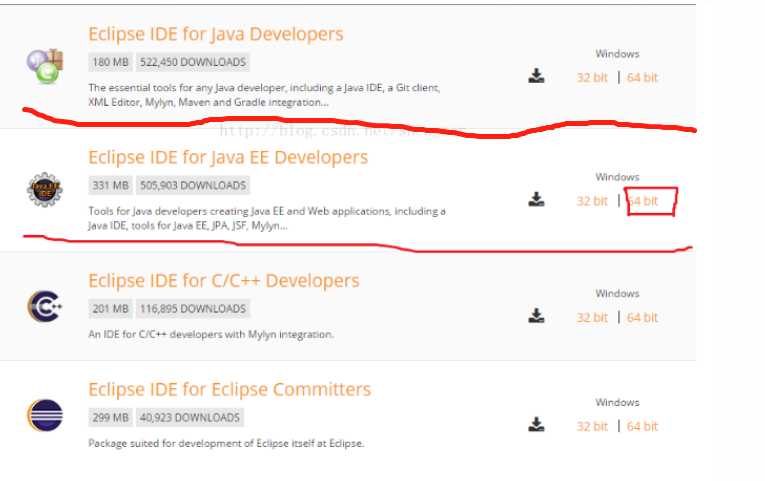Viewport: 765px width, 481px height.
Task: Click the 331 MB size badge
Action: click(110, 186)
